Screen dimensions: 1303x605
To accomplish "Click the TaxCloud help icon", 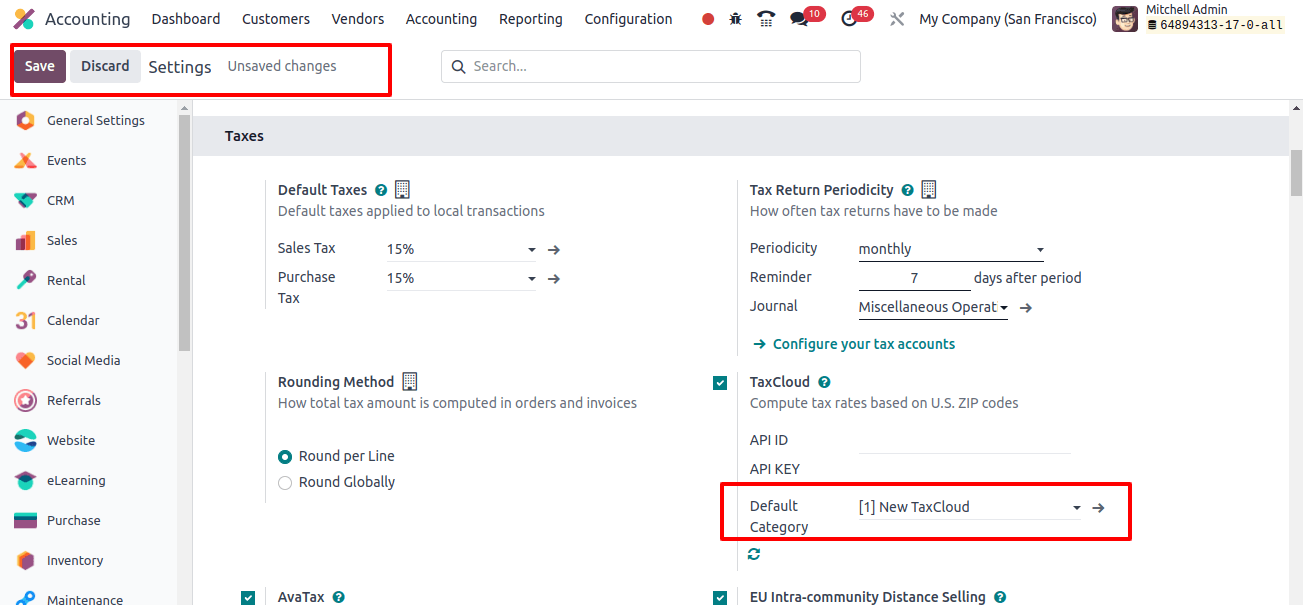I will [x=824, y=382].
